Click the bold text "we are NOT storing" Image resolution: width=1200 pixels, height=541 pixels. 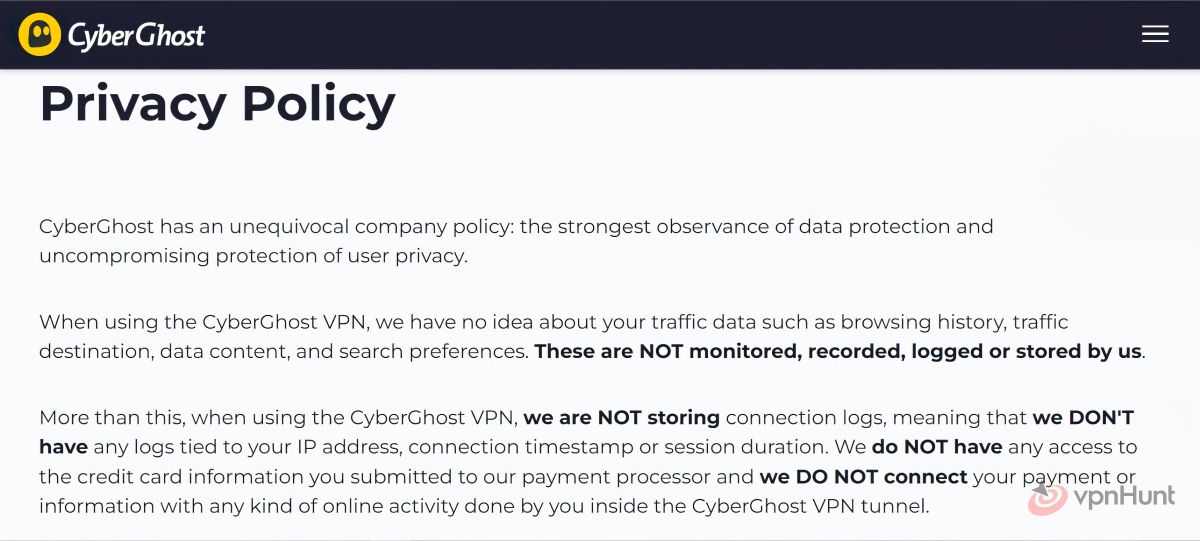tap(621, 417)
